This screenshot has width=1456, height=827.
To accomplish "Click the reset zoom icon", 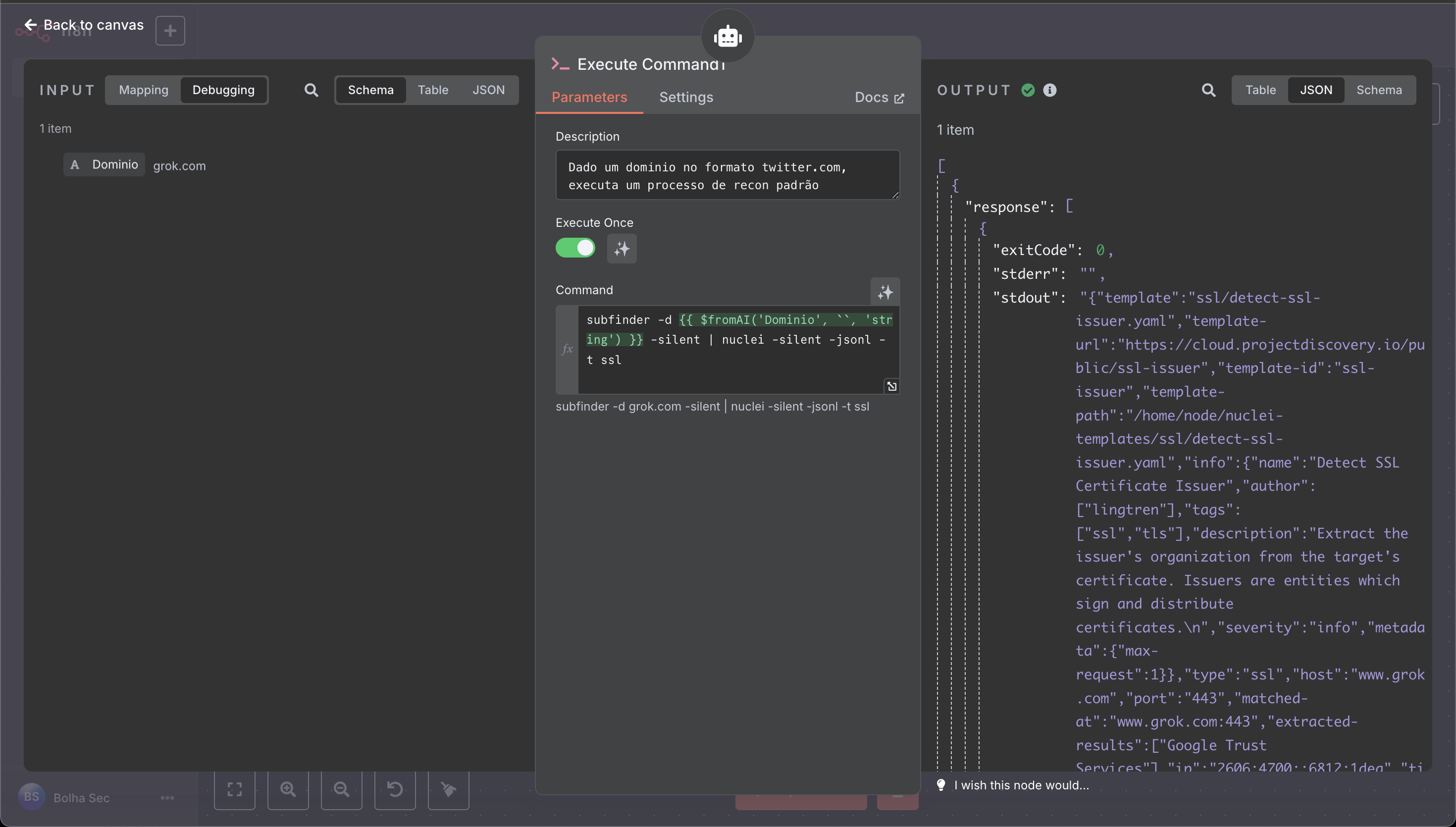I will pyautogui.click(x=395, y=789).
